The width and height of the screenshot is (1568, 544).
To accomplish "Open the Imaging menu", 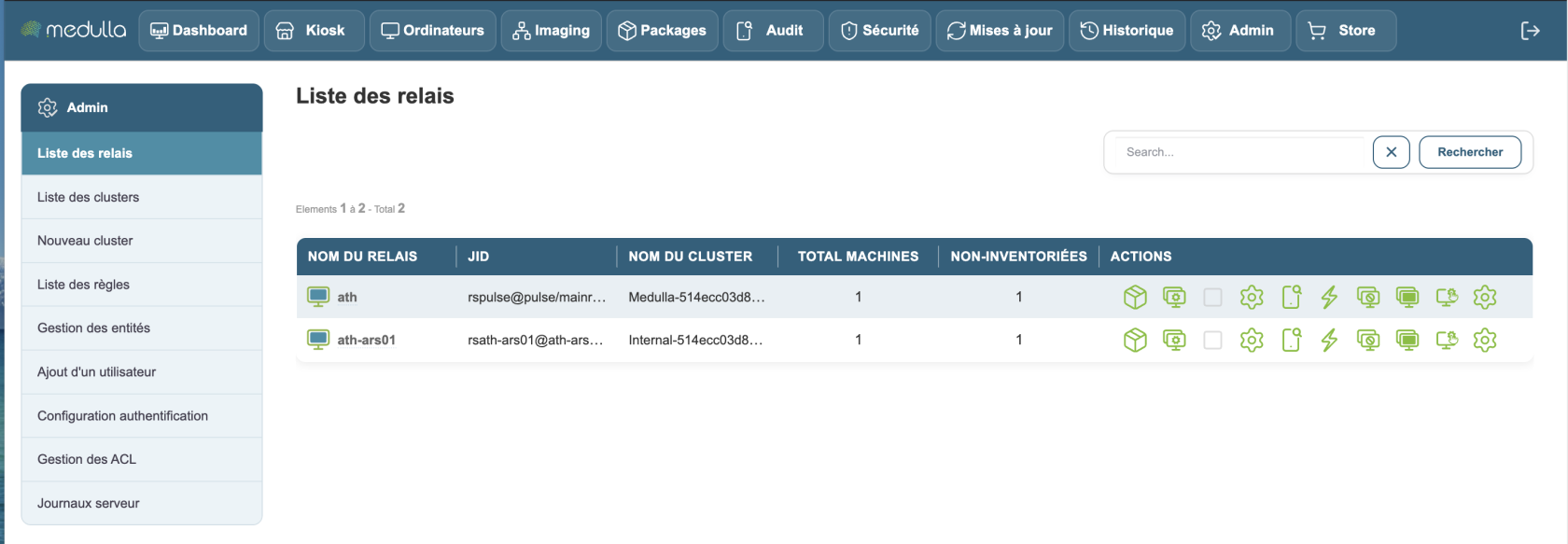I will coord(552,31).
